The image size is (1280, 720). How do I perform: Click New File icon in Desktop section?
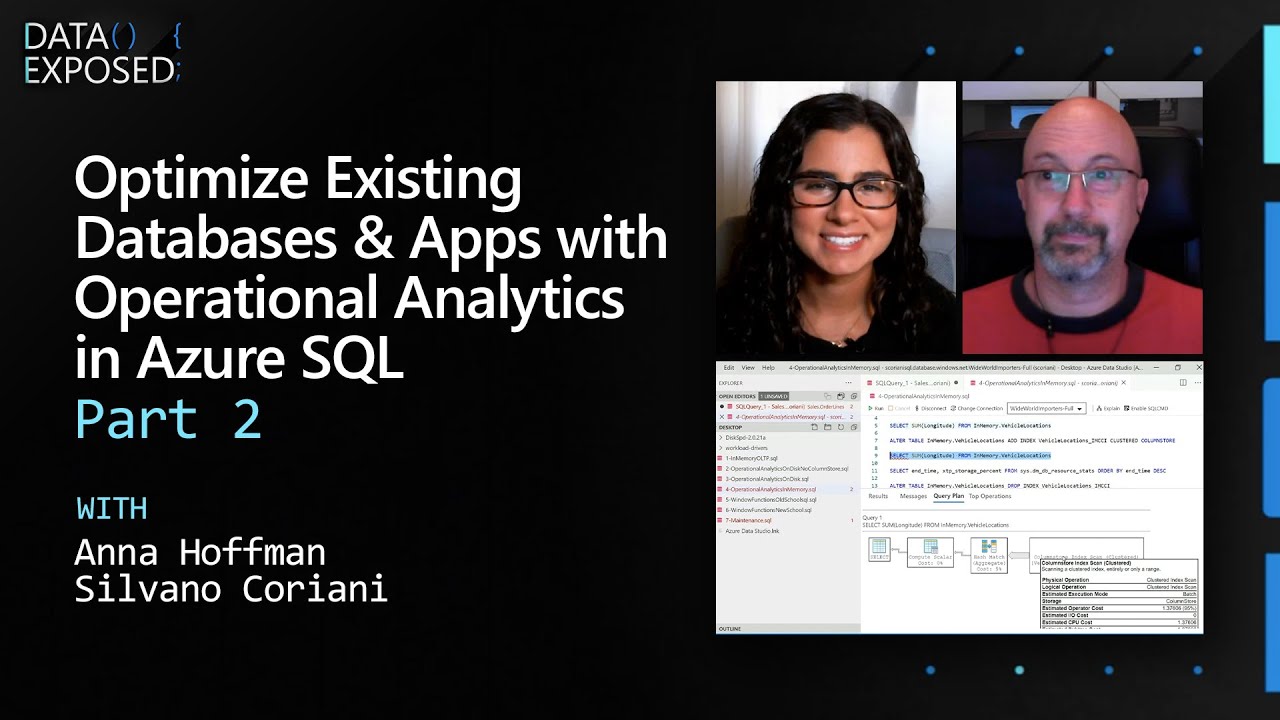point(814,427)
